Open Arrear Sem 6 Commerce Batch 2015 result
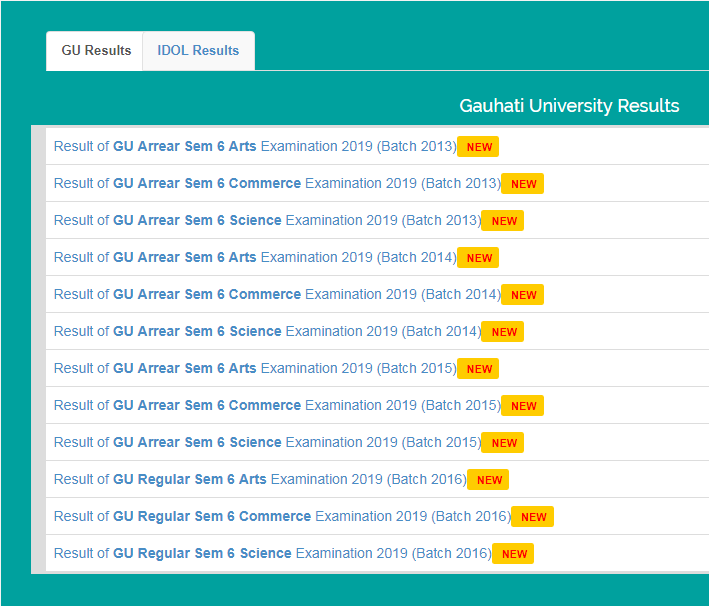The image size is (709, 606). [278, 406]
